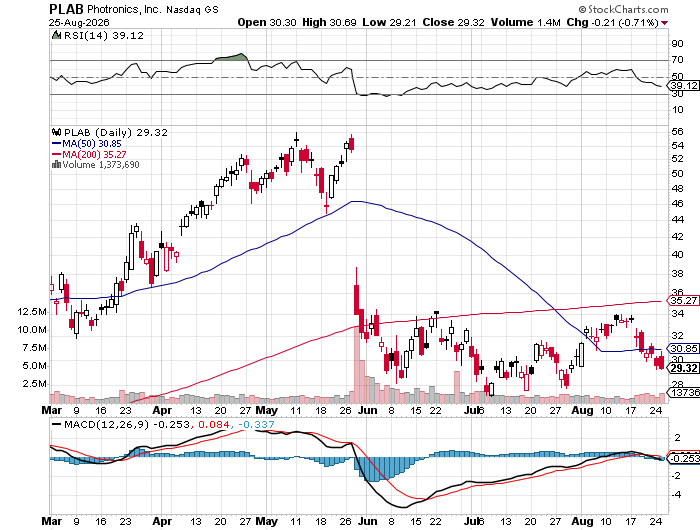Click the red down arrow after Chg
The width and height of the screenshot is (700, 530).
point(665,23)
